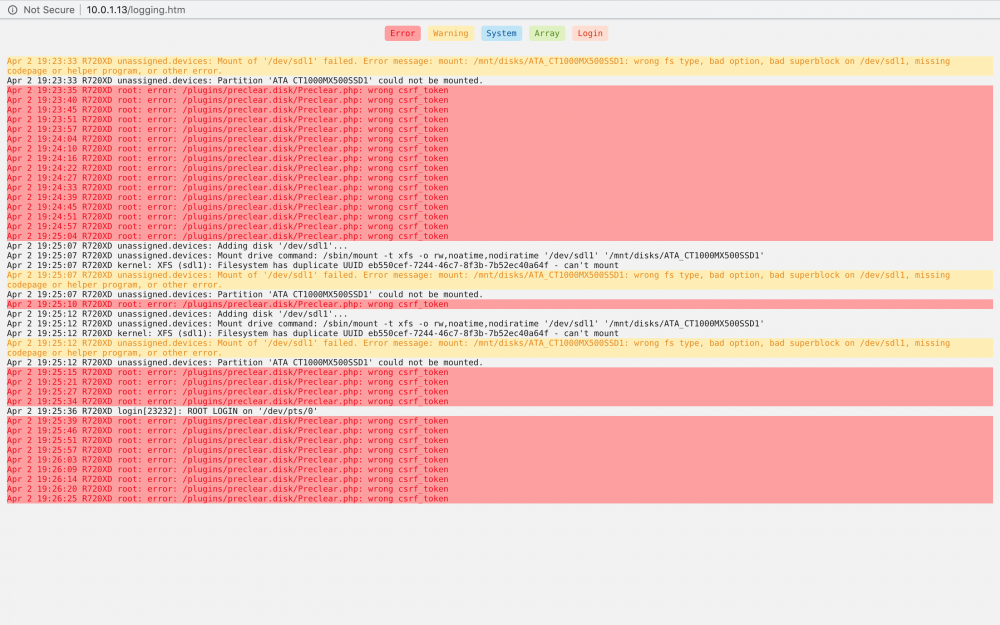Filter log by Error button
Viewport: 1000px width, 625px height.
(402, 33)
